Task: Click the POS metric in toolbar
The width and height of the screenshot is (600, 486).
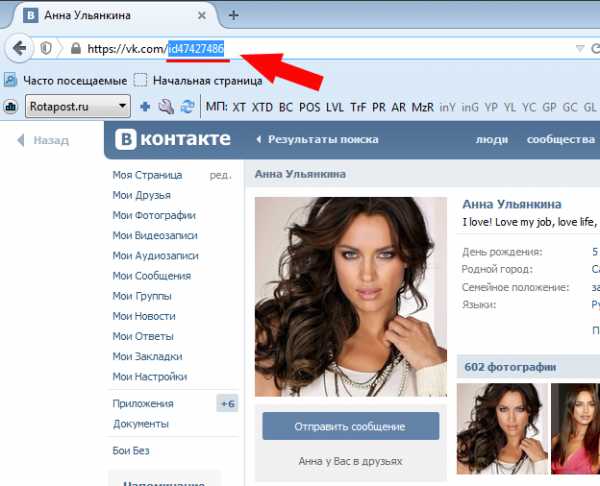Action: [310, 107]
